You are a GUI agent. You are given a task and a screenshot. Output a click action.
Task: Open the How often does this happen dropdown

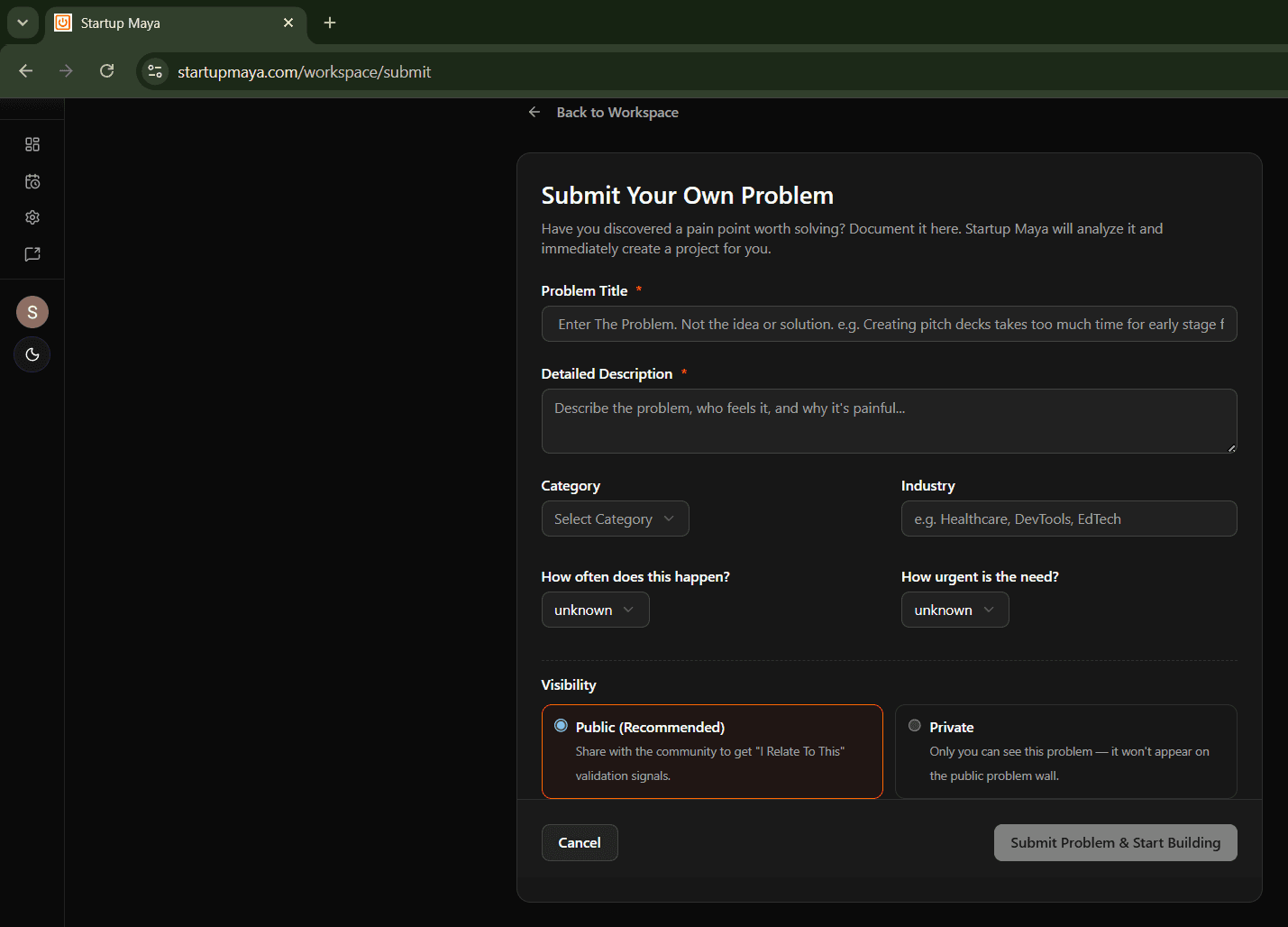pyautogui.click(x=595, y=610)
